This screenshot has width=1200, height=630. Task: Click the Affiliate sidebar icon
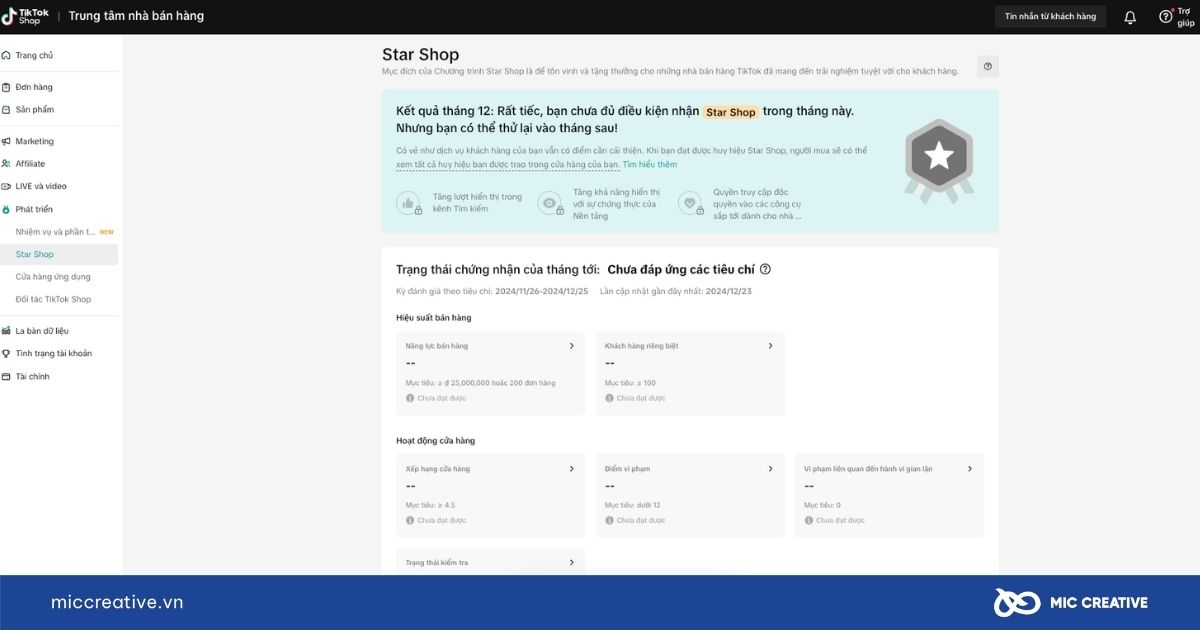(x=6, y=163)
